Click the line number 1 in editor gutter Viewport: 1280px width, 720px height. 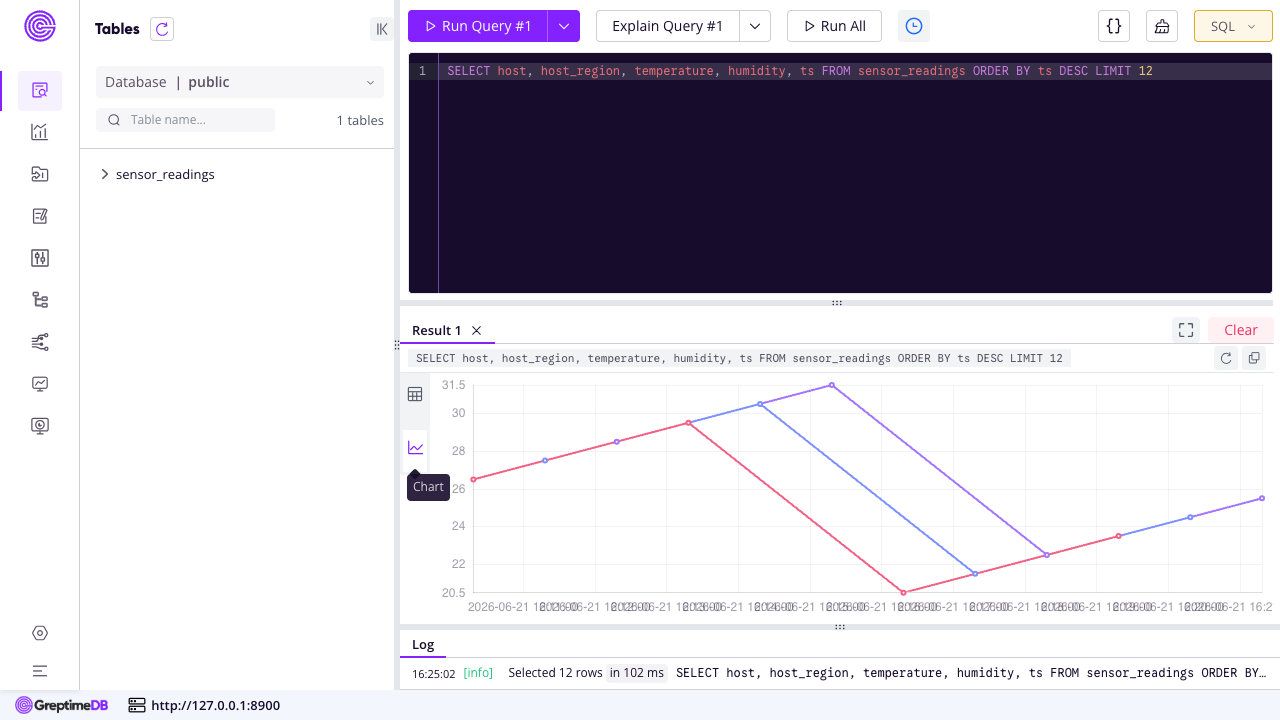coord(422,71)
